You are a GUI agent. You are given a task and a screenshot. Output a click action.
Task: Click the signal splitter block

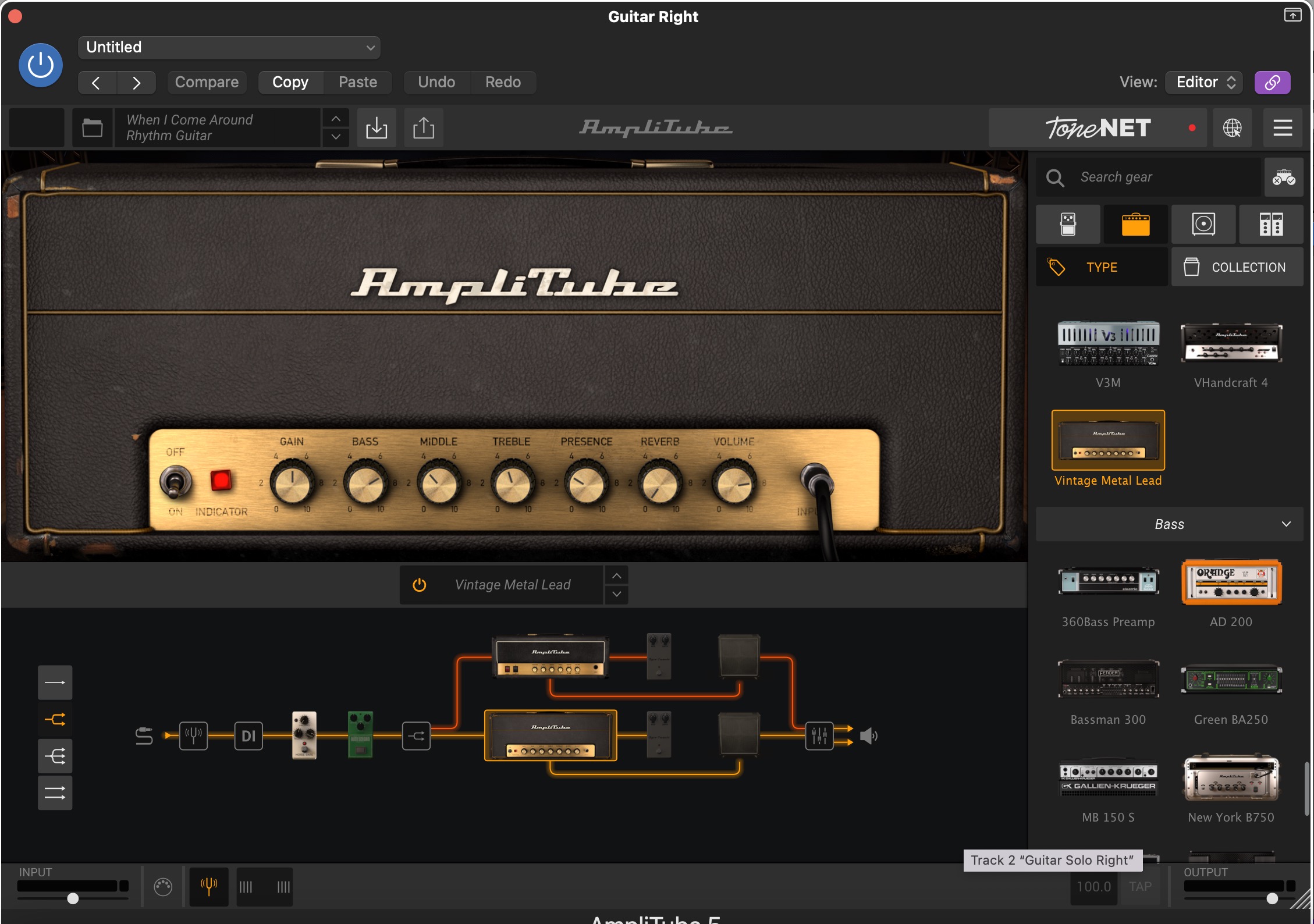[416, 736]
